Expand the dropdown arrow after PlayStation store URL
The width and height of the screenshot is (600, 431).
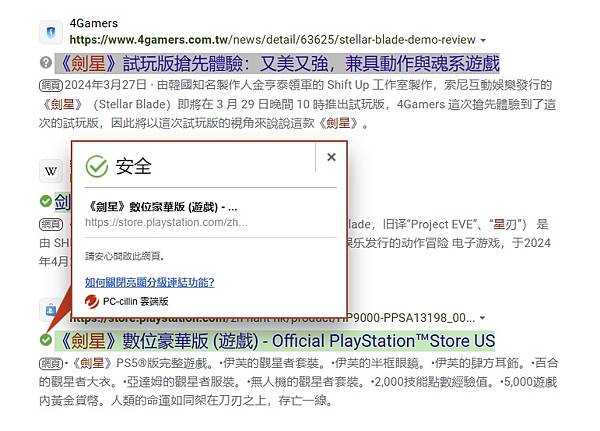click(483, 318)
